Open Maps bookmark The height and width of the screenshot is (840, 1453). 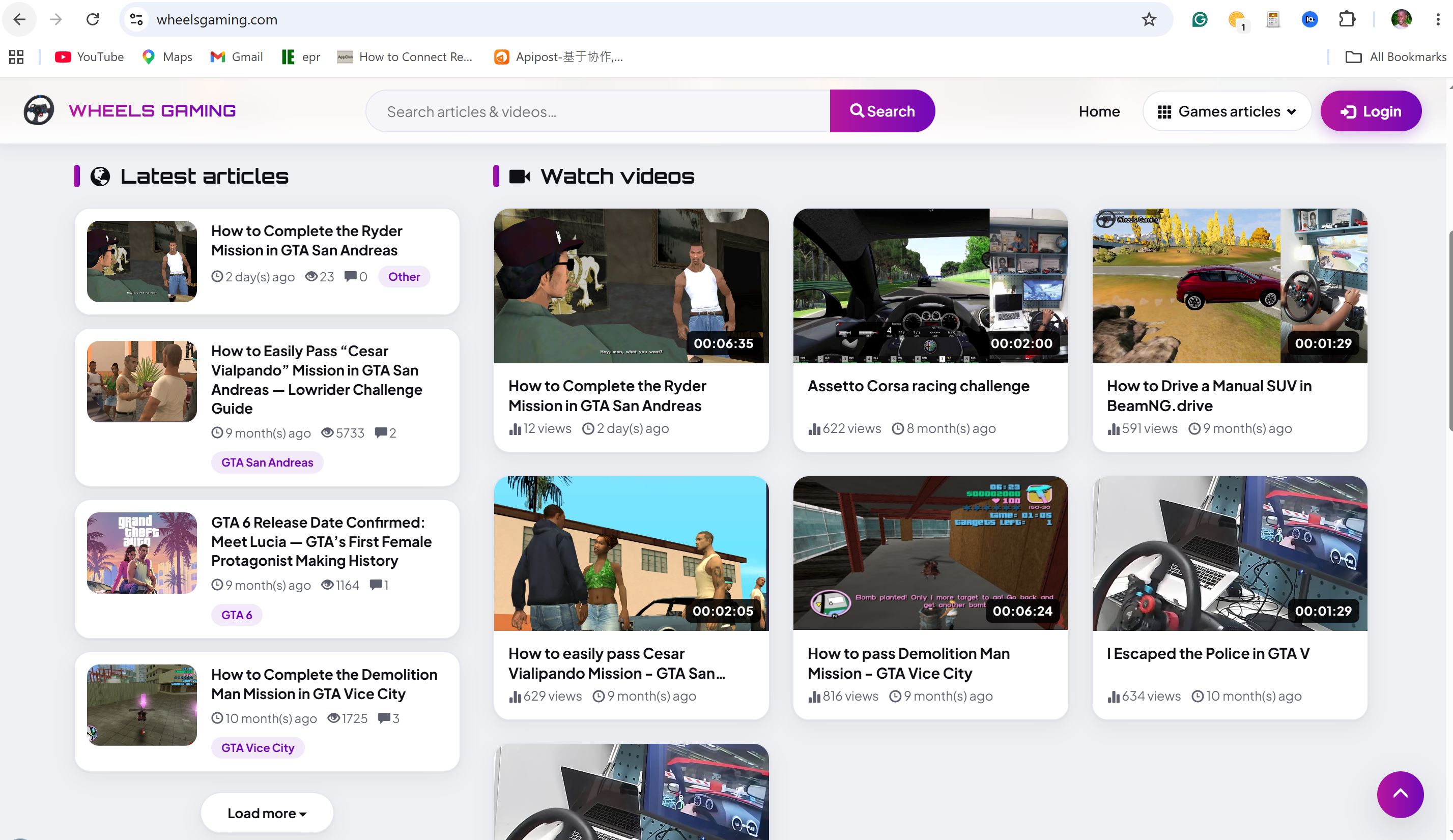(167, 56)
